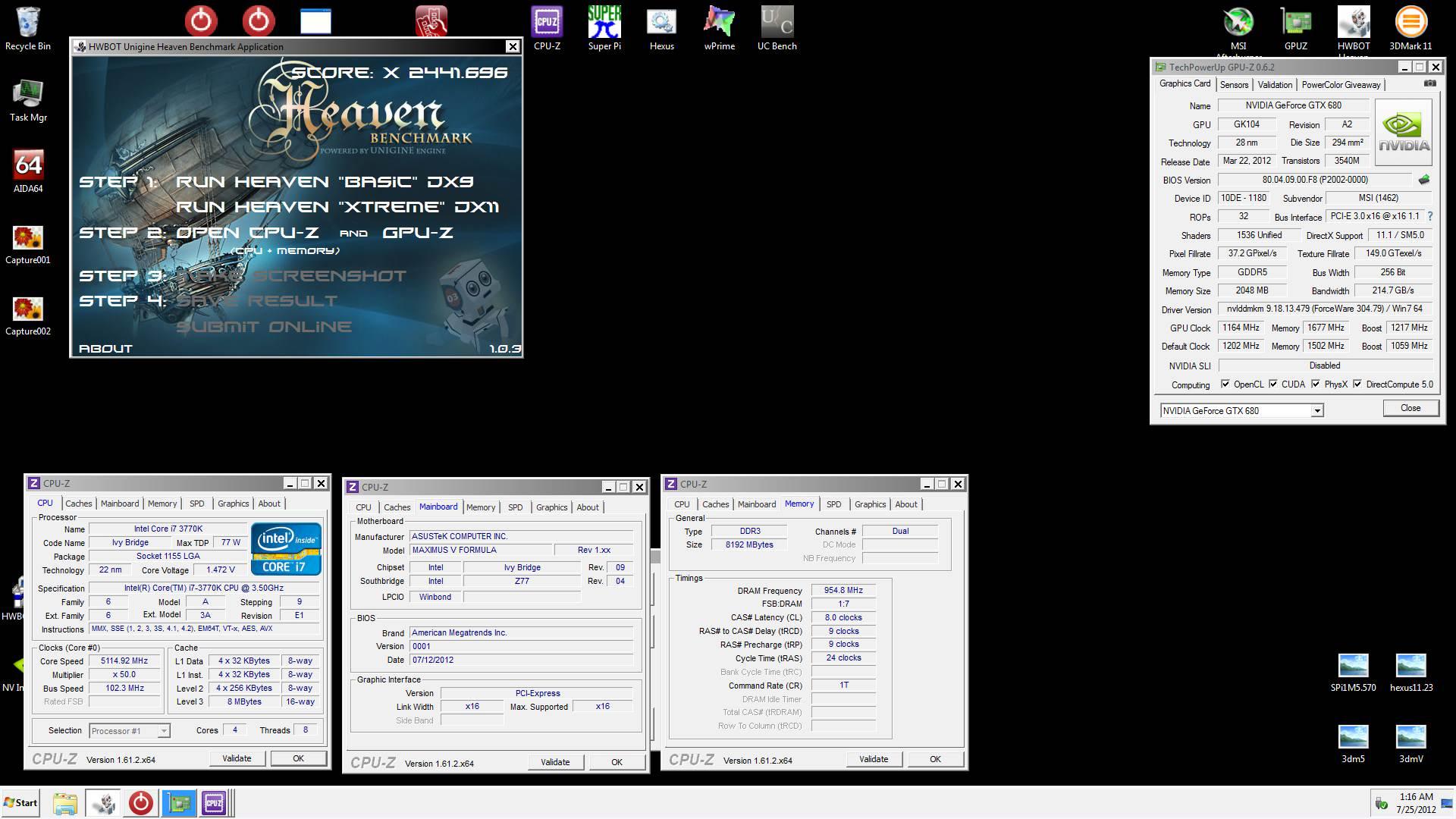Launch Super Pi from the desktop
The image size is (1456, 819).
point(604,28)
